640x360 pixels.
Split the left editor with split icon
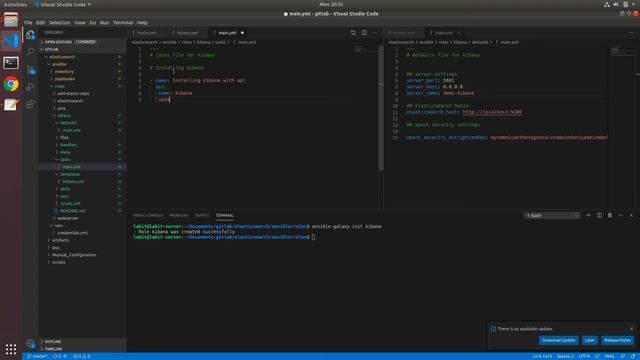(x=364, y=33)
